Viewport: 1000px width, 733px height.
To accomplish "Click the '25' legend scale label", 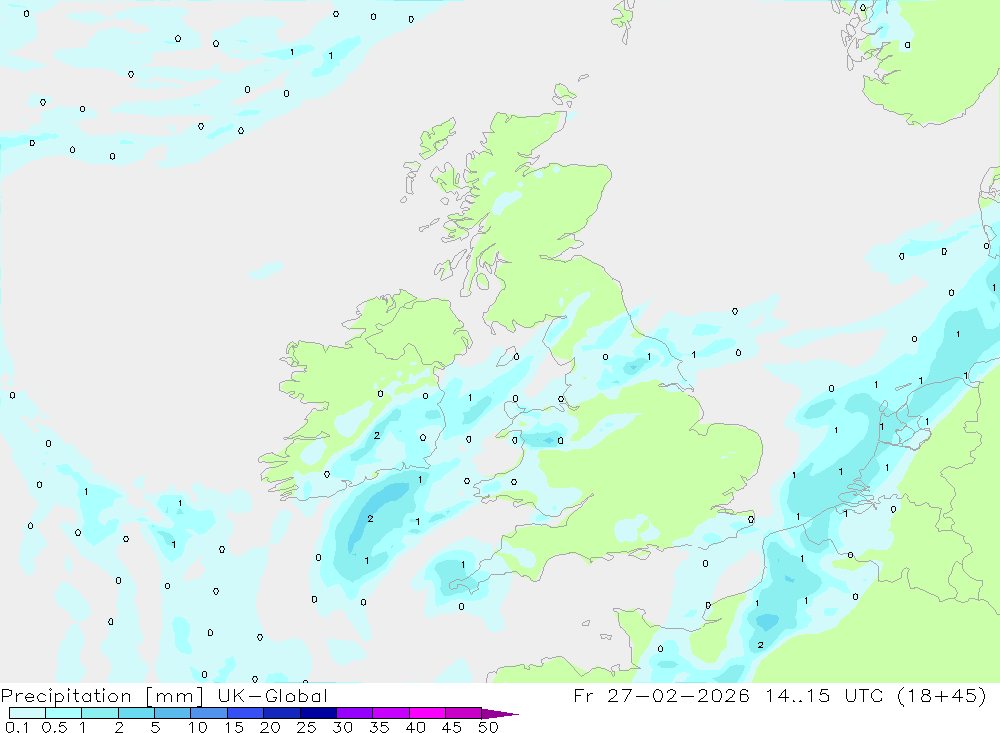I will (x=306, y=727).
